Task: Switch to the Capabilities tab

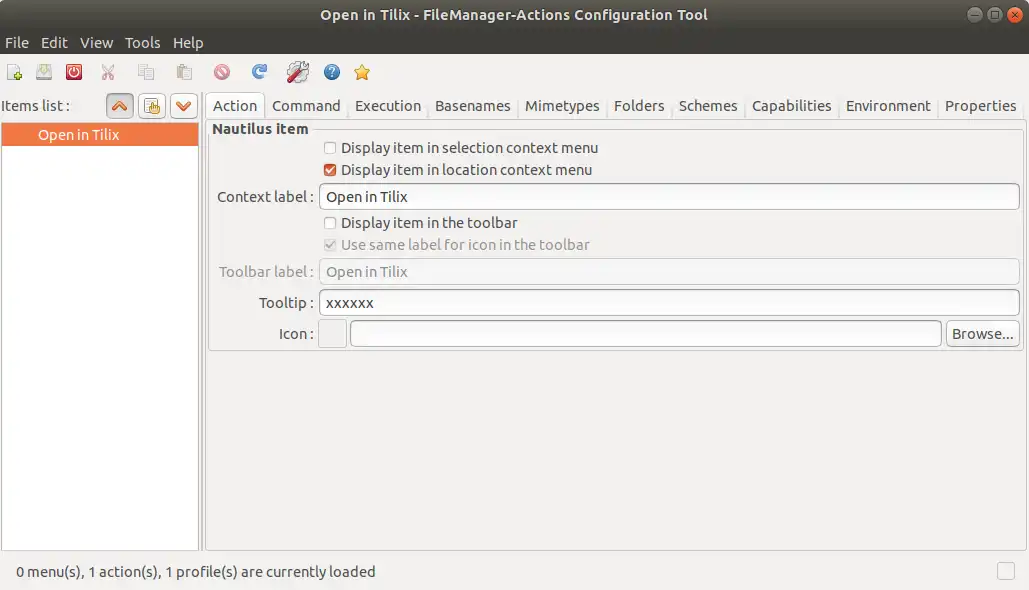Action: (791, 106)
